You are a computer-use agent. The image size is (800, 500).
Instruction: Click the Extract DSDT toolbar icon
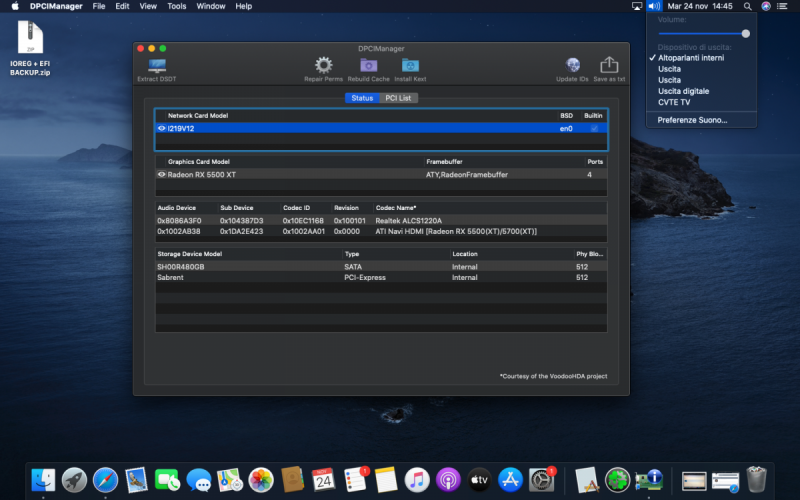(x=155, y=66)
